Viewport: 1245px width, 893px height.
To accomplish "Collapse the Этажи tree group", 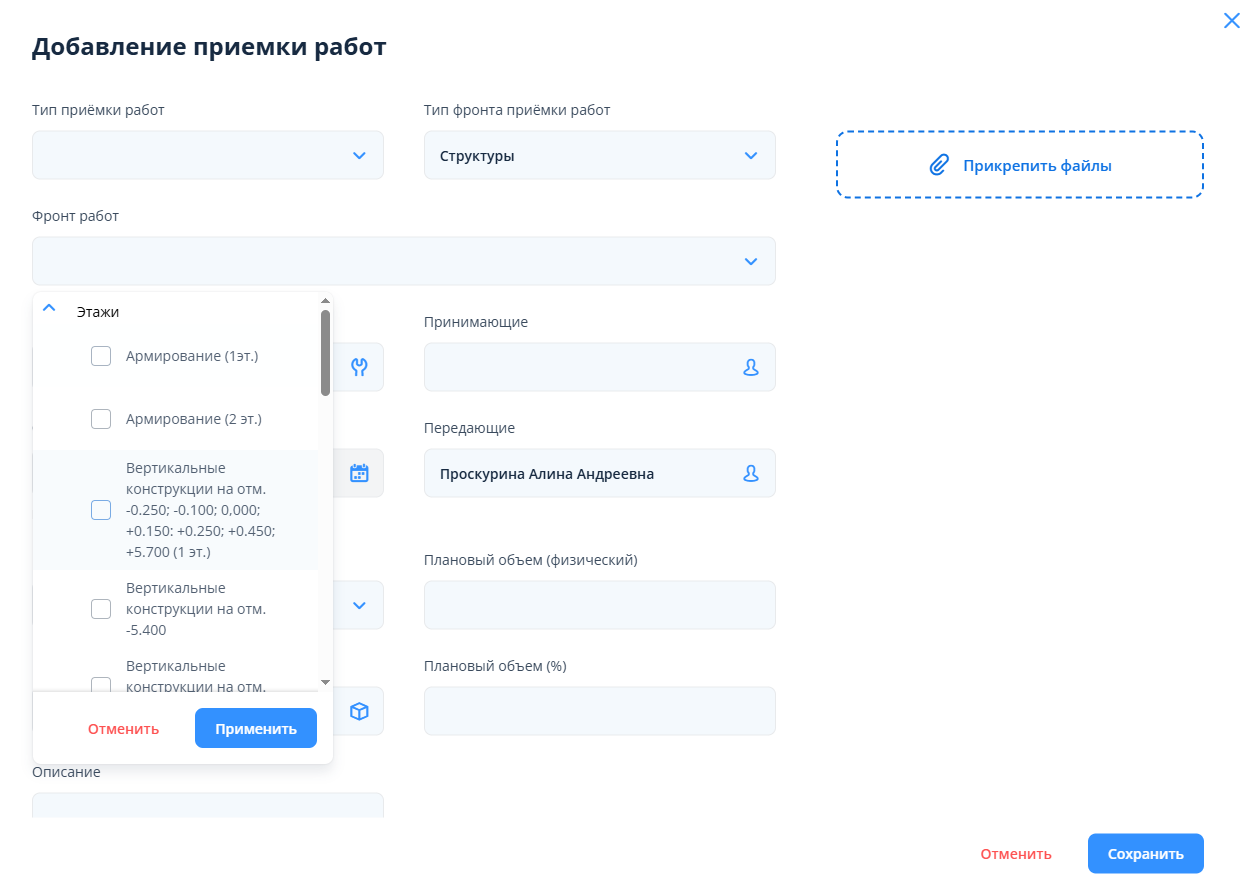I will point(49,310).
